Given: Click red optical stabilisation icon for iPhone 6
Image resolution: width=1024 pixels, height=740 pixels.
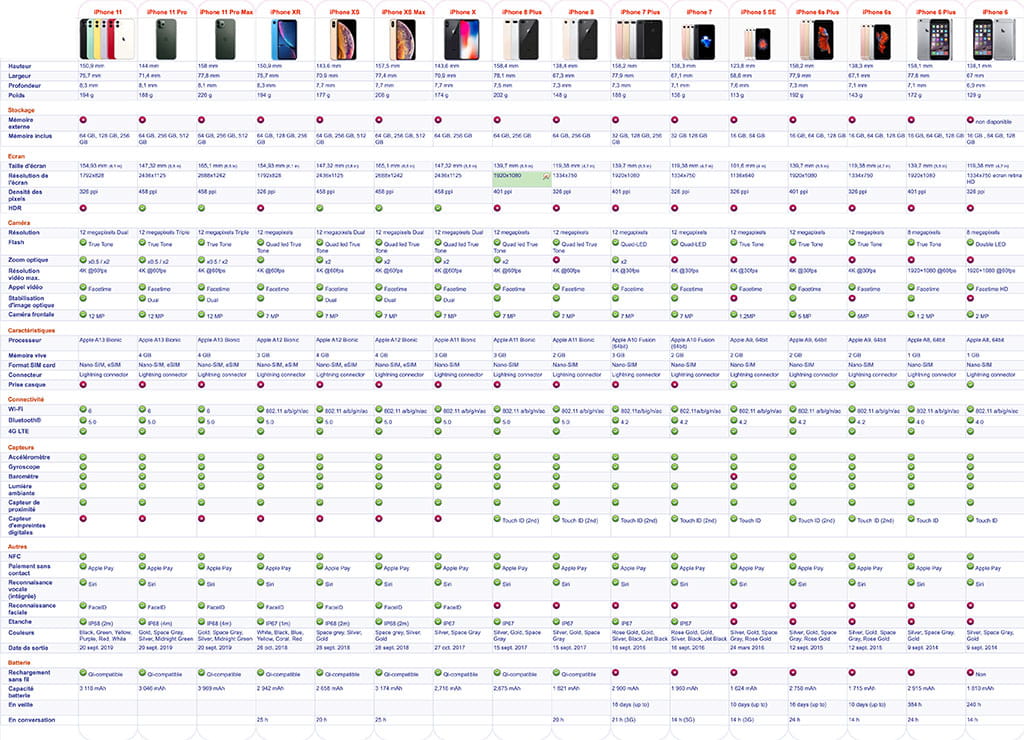Looking at the screenshot, I should [970, 298].
